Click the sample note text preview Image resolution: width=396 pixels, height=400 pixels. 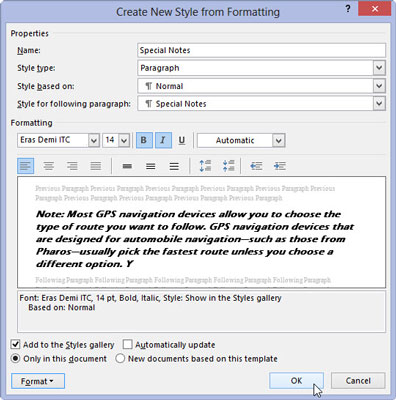pyautogui.click(x=195, y=239)
